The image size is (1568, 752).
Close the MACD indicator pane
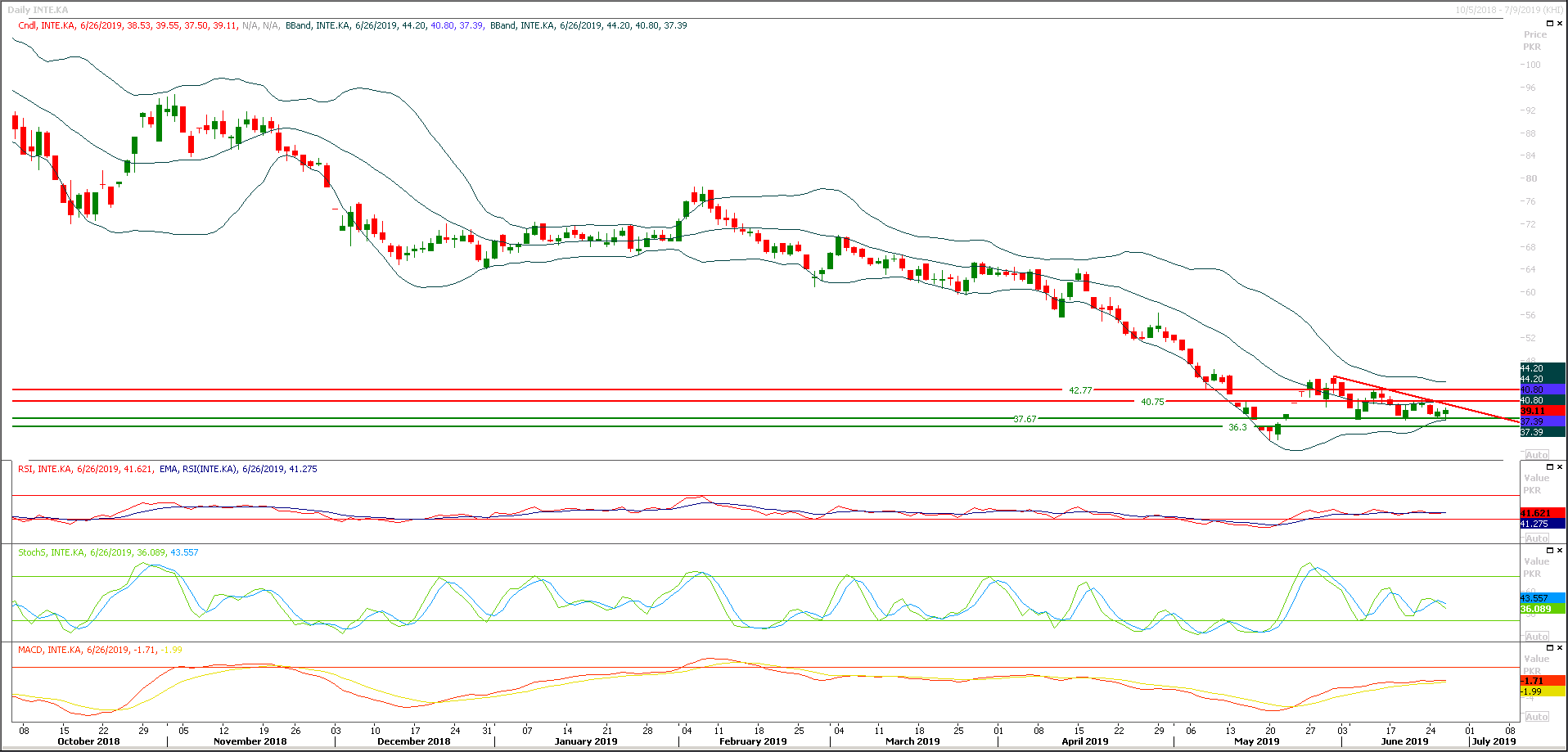point(1559,648)
